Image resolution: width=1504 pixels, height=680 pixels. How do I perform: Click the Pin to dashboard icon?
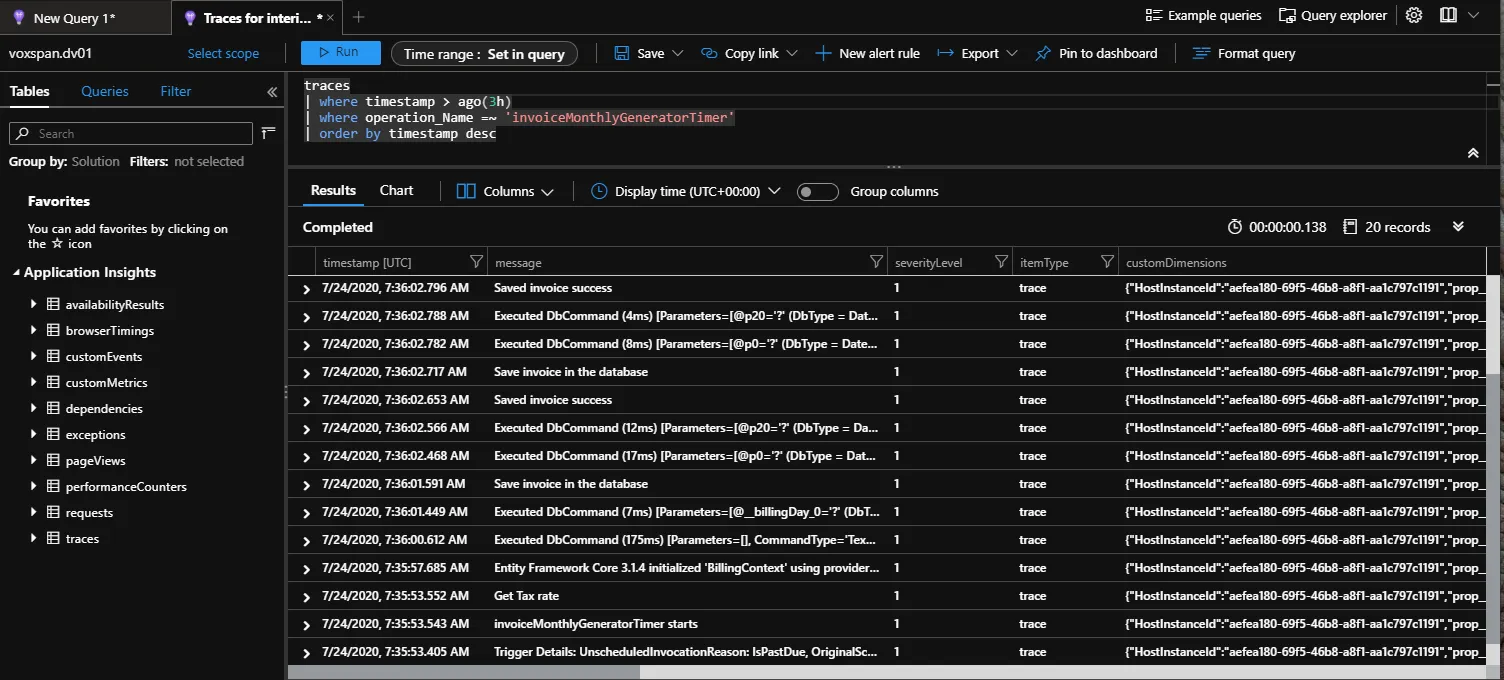(1043, 54)
